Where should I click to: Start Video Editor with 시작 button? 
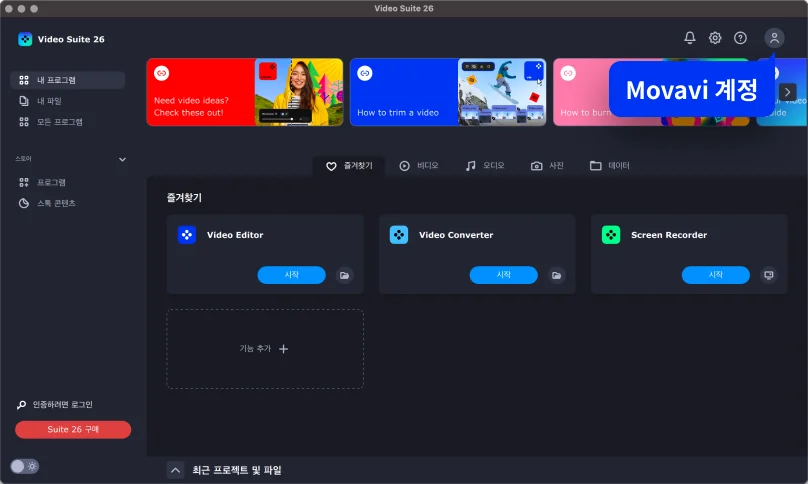point(292,275)
